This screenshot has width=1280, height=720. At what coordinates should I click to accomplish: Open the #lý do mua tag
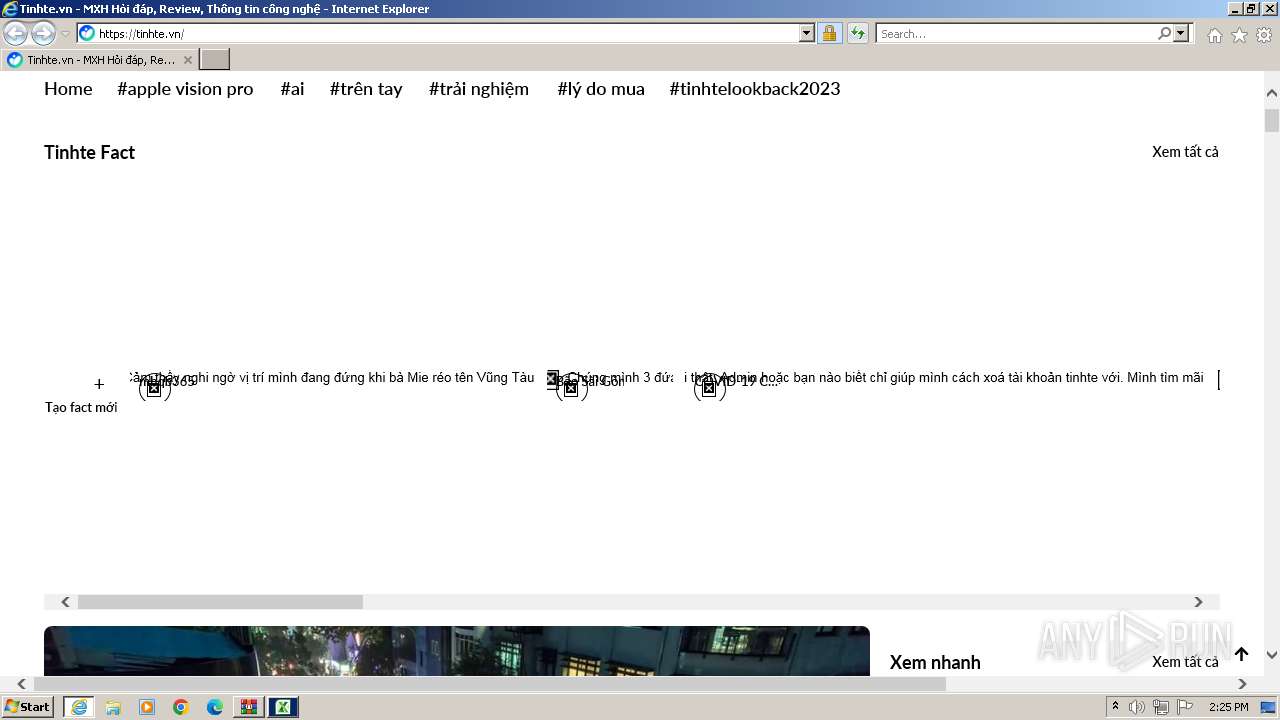point(601,89)
